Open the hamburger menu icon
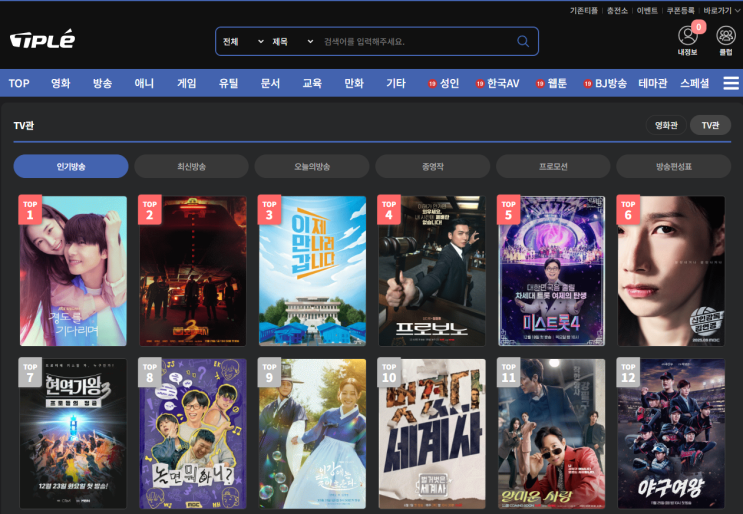743x514 pixels. click(731, 83)
